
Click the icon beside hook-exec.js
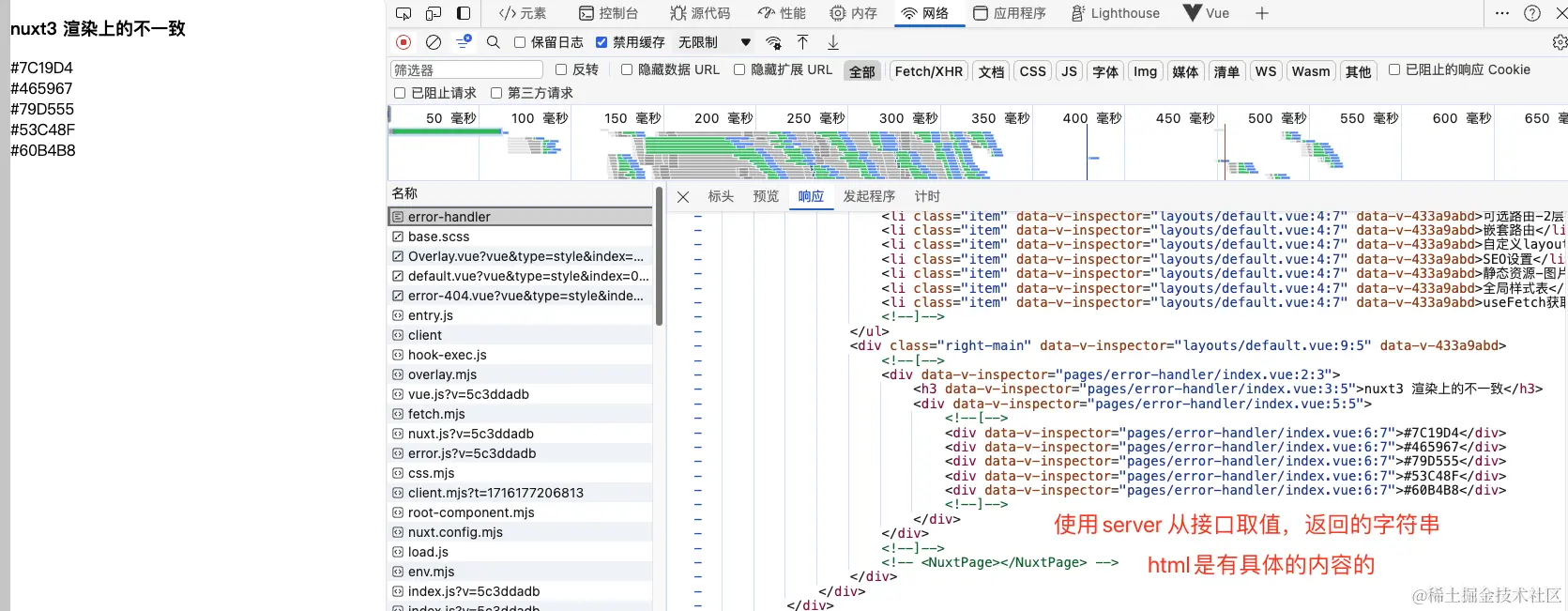pyautogui.click(x=398, y=355)
